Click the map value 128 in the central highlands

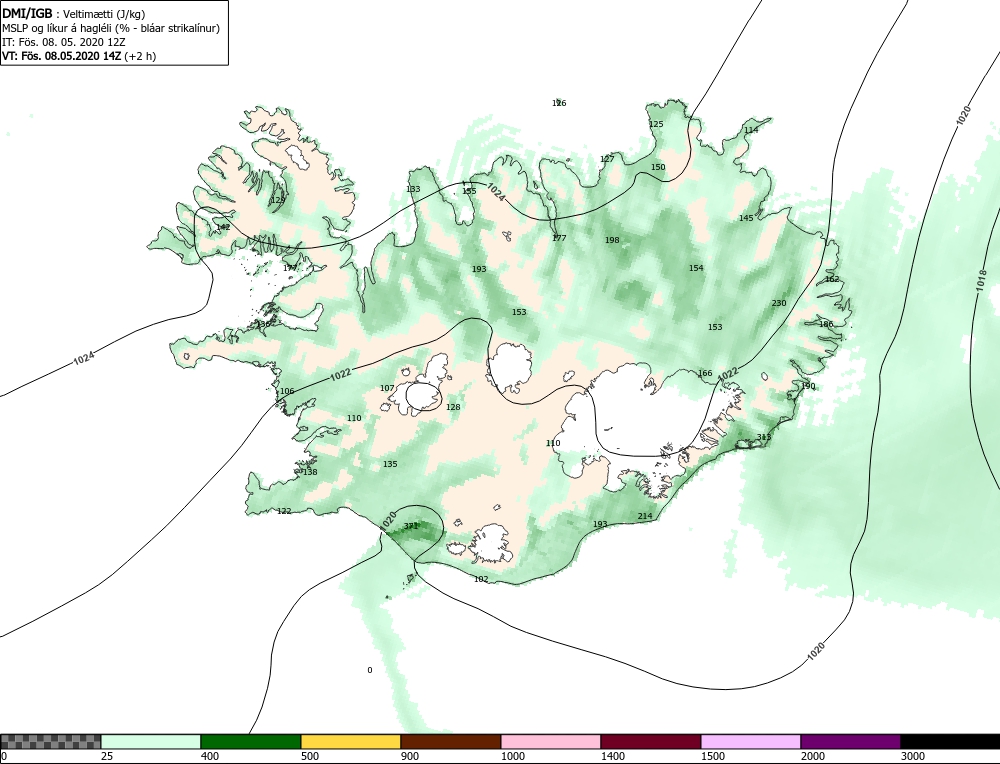(453, 408)
